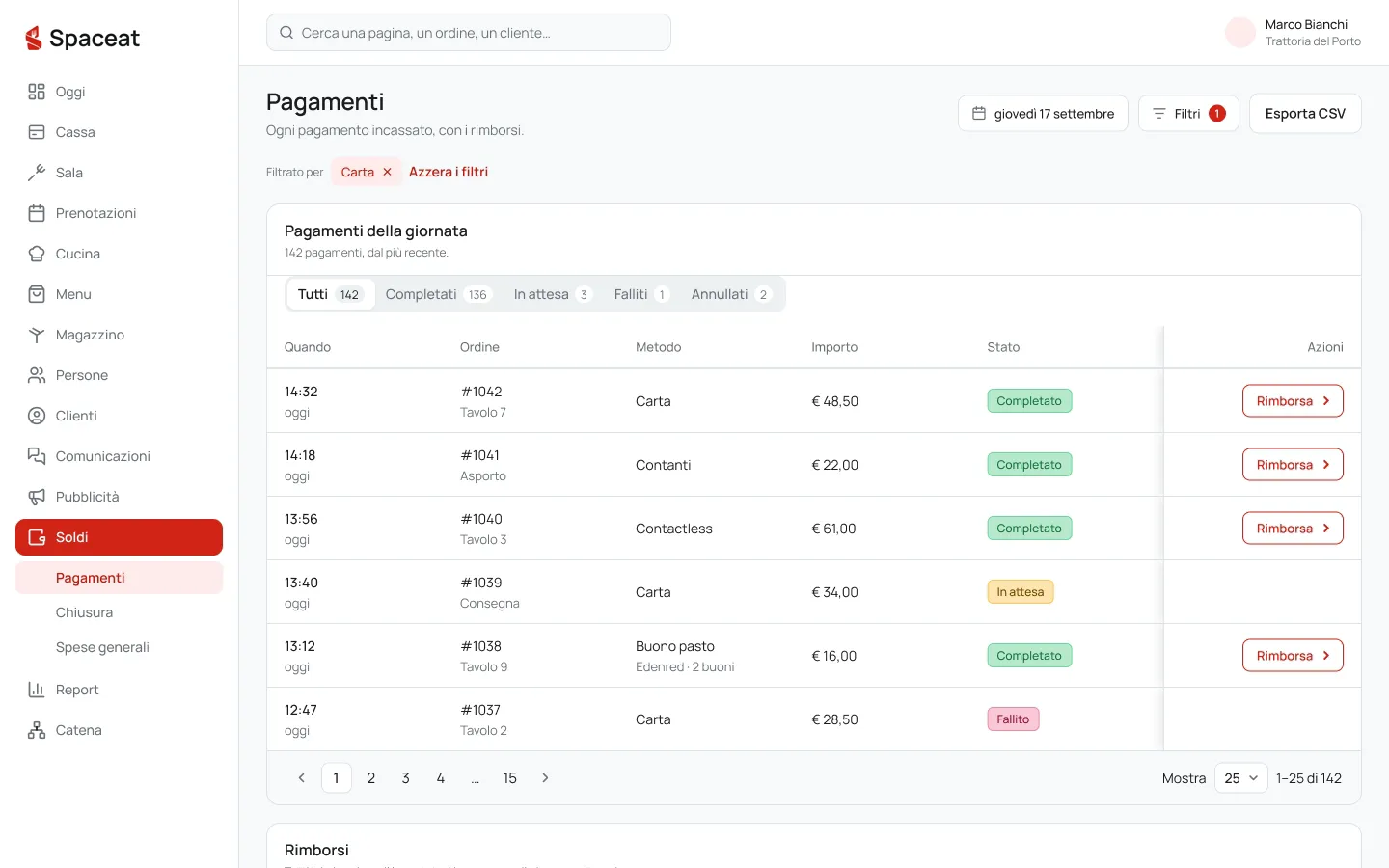Click the Magazzino icon in sidebar
Screen dimensions: 1389x868
tap(37, 335)
